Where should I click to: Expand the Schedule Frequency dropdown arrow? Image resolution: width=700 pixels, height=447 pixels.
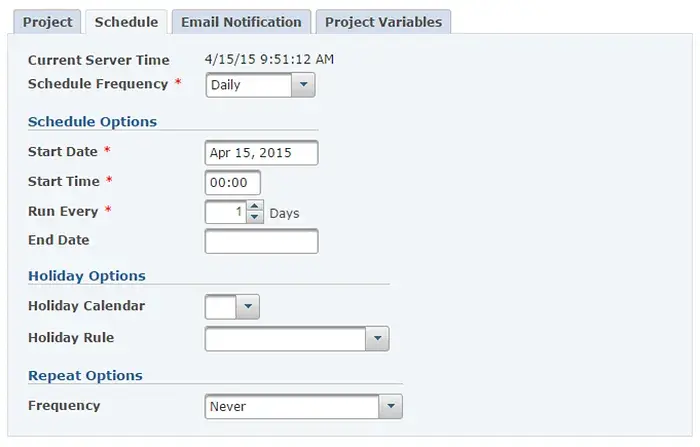pos(303,85)
